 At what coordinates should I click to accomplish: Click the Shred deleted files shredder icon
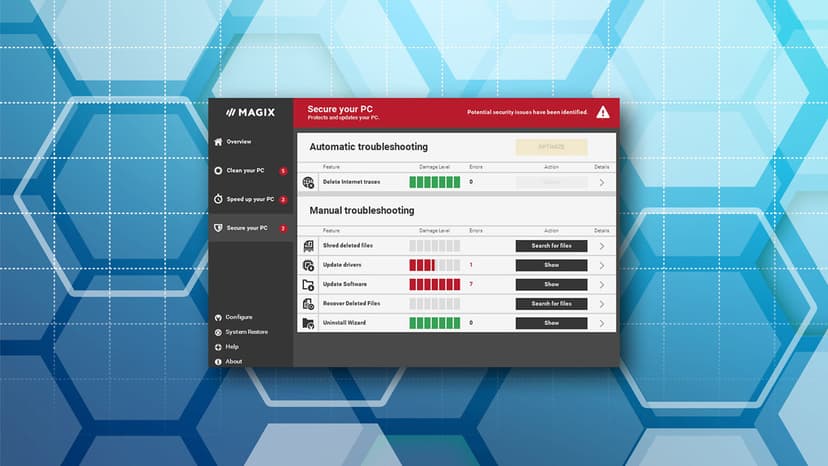click(x=308, y=246)
